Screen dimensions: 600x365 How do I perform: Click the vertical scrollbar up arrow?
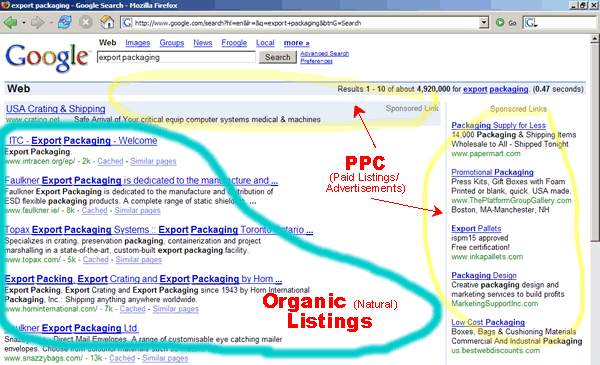click(x=595, y=39)
